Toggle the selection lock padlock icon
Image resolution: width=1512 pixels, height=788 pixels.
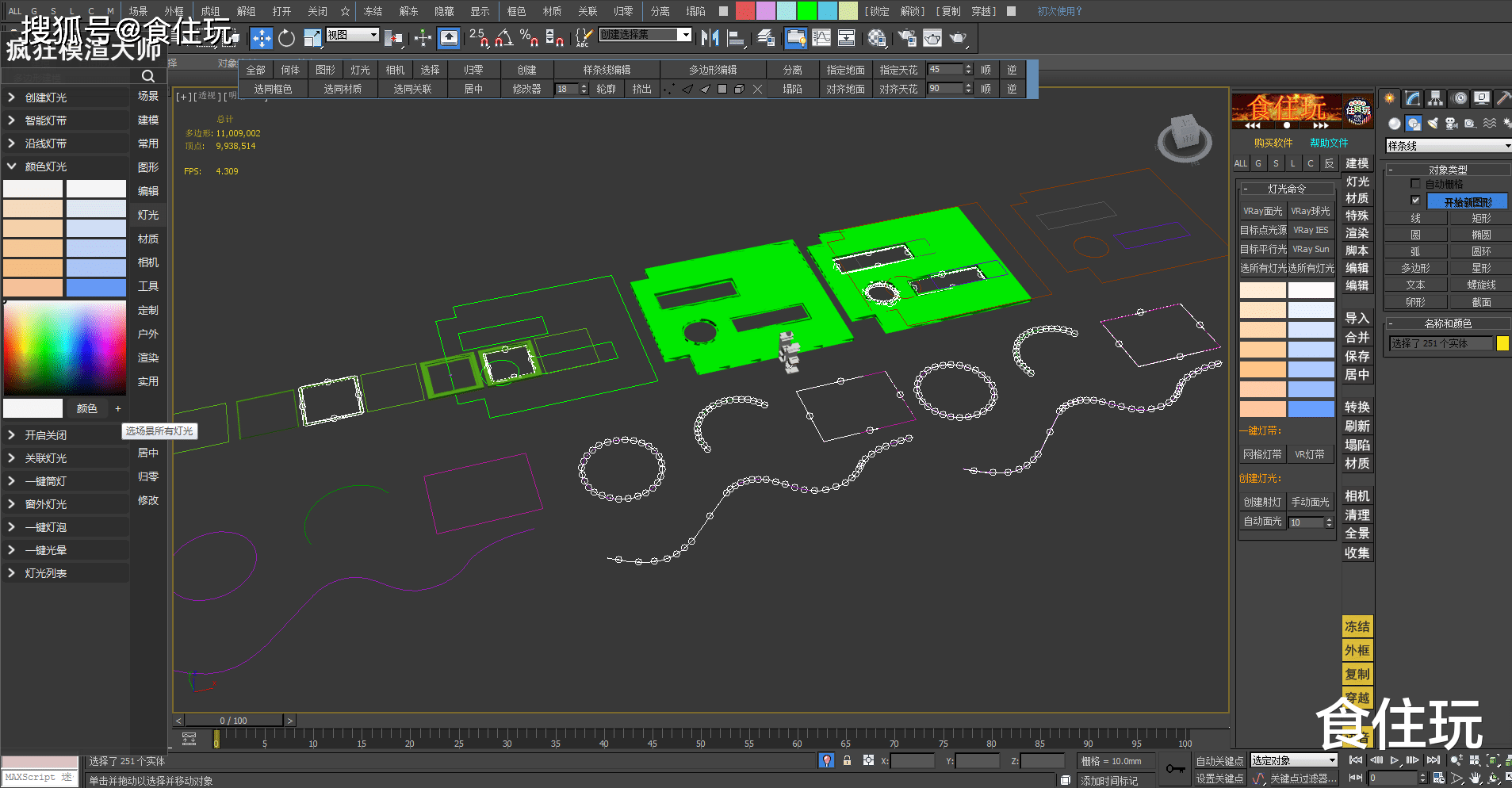click(847, 760)
